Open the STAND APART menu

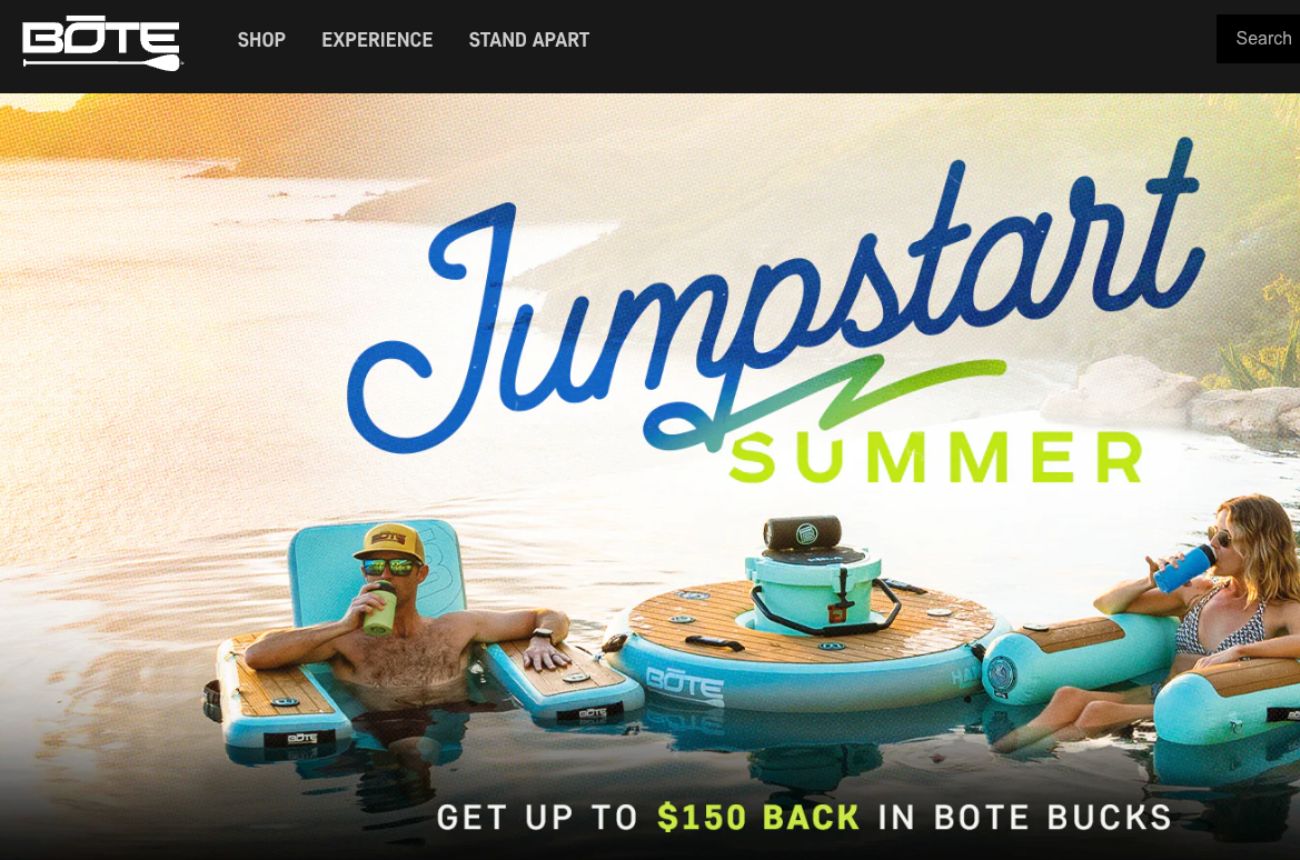tap(529, 40)
